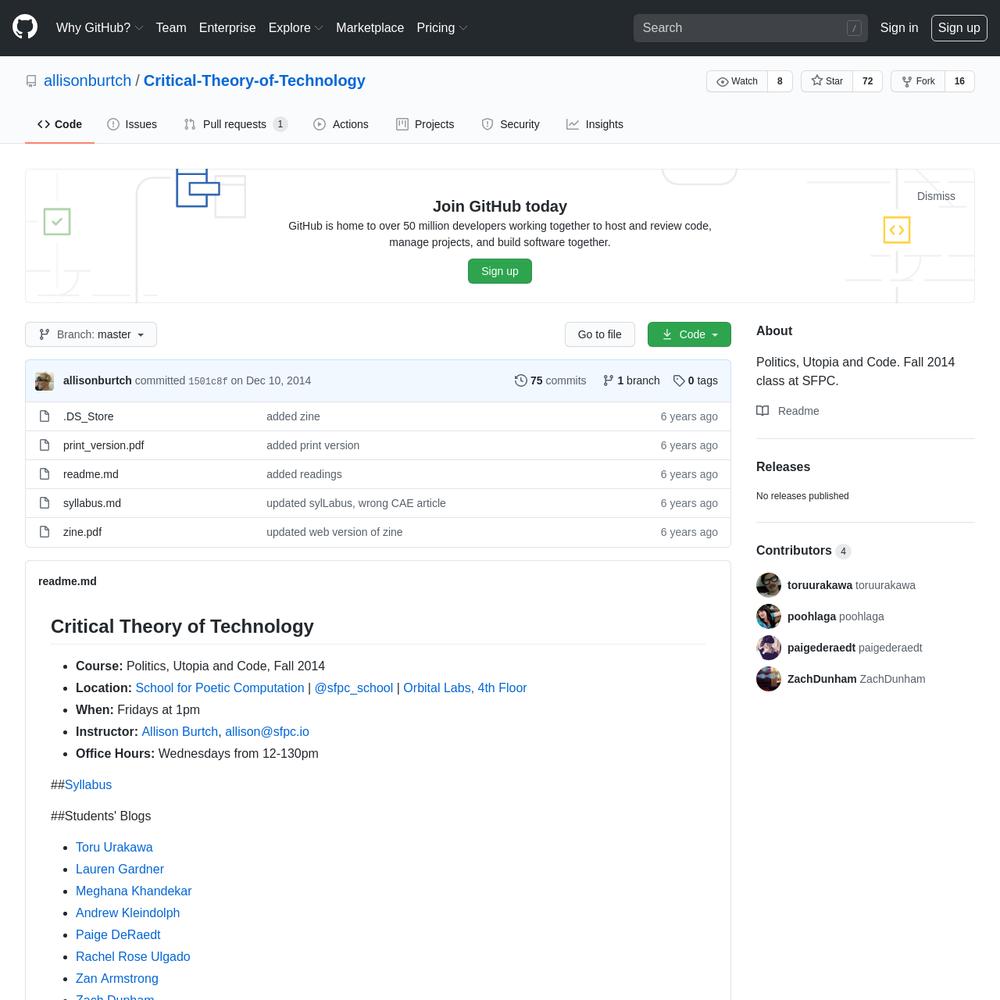The height and width of the screenshot is (1000, 1000).
Task: Click the file icon for print_version.pdf
Action: (44, 445)
